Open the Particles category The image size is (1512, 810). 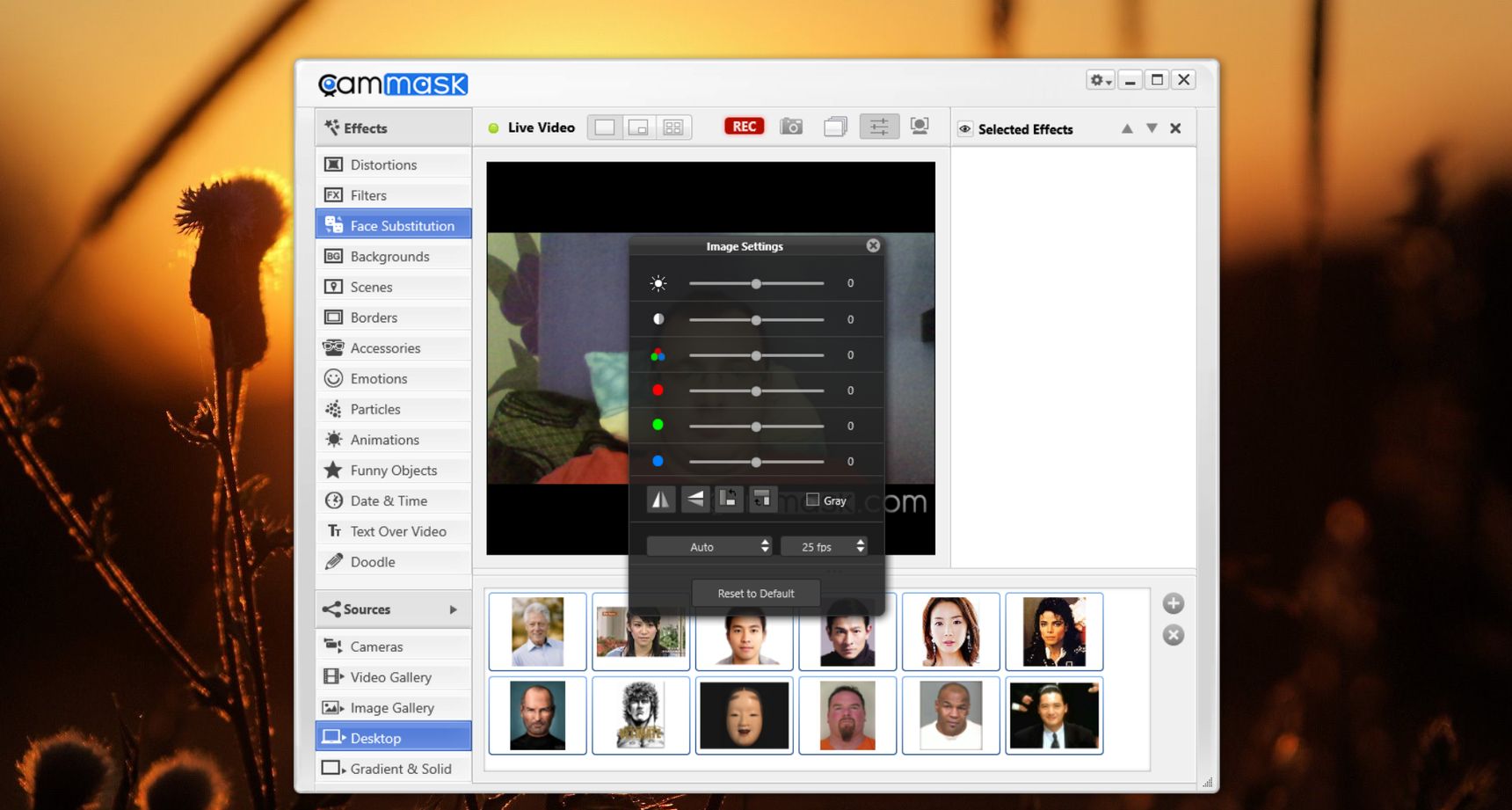[x=393, y=409]
